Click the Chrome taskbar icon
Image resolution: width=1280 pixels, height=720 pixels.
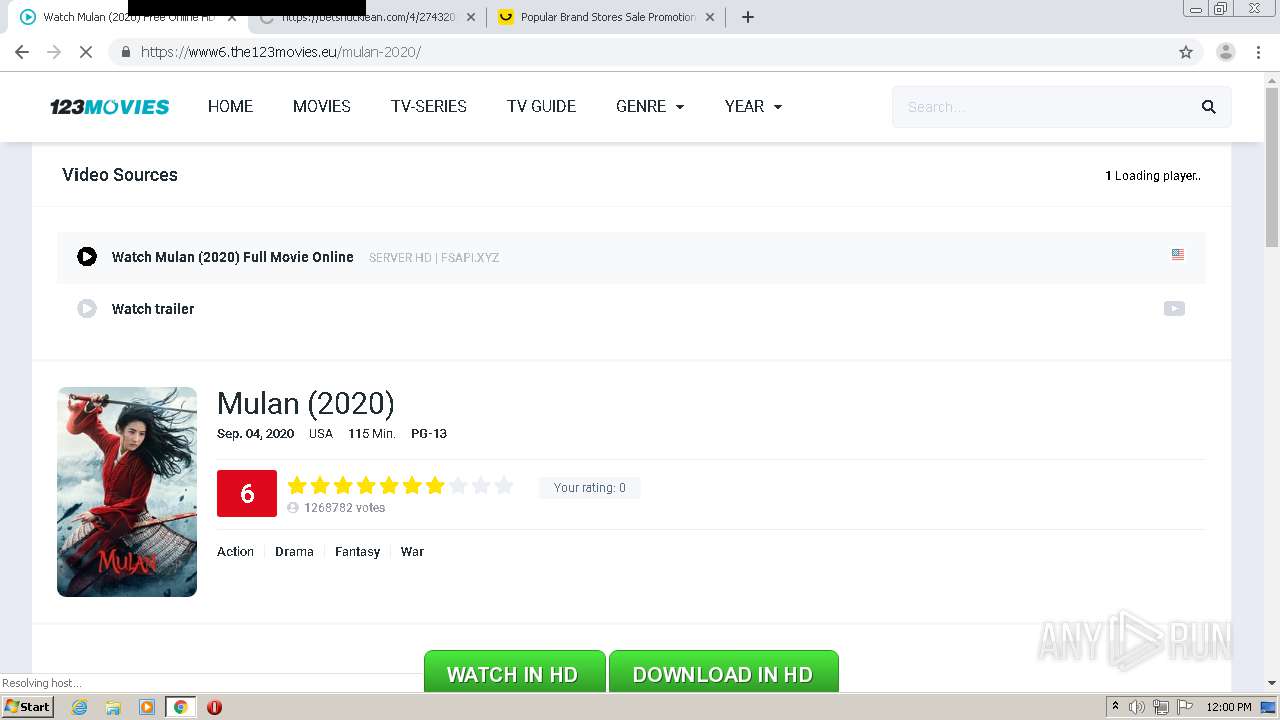[x=181, y=707]
